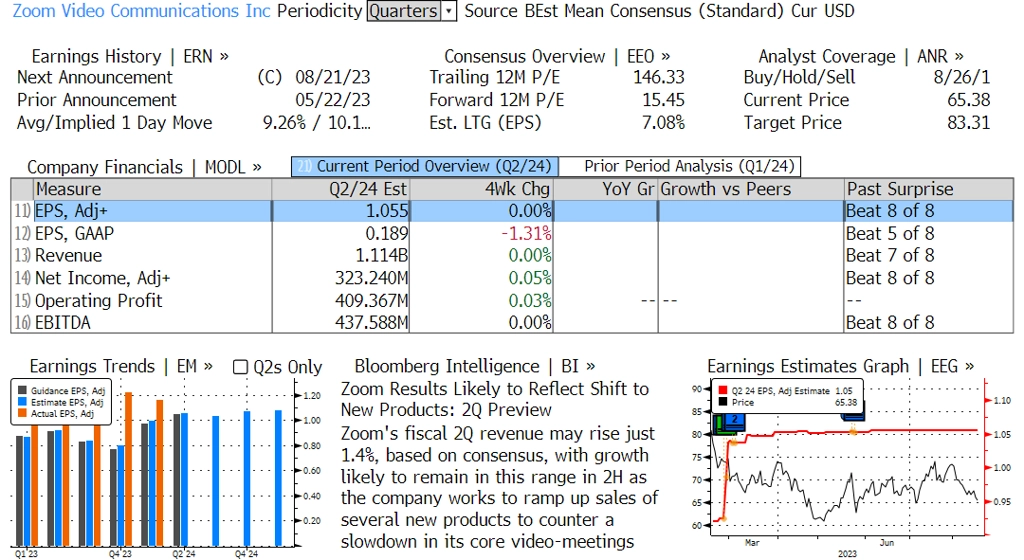Select the EBITDA measure row
The height and width of the screenshot is (560, 1024).
click(x=512, y=322)
